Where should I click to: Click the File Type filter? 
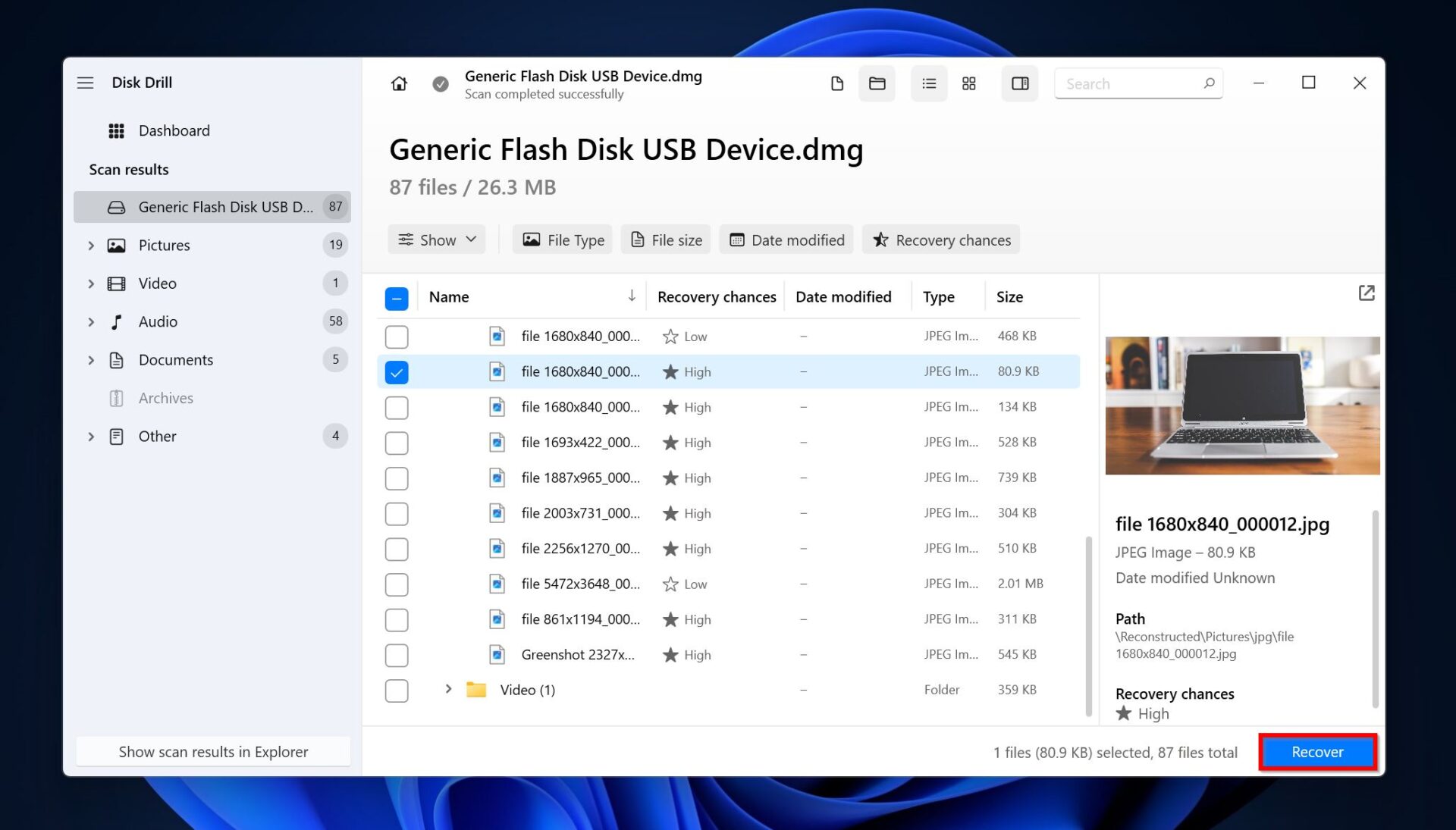562,240
